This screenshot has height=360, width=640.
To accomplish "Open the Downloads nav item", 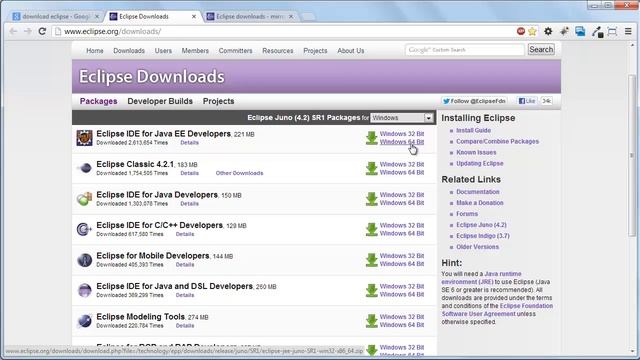I will [x=129, y=51].
